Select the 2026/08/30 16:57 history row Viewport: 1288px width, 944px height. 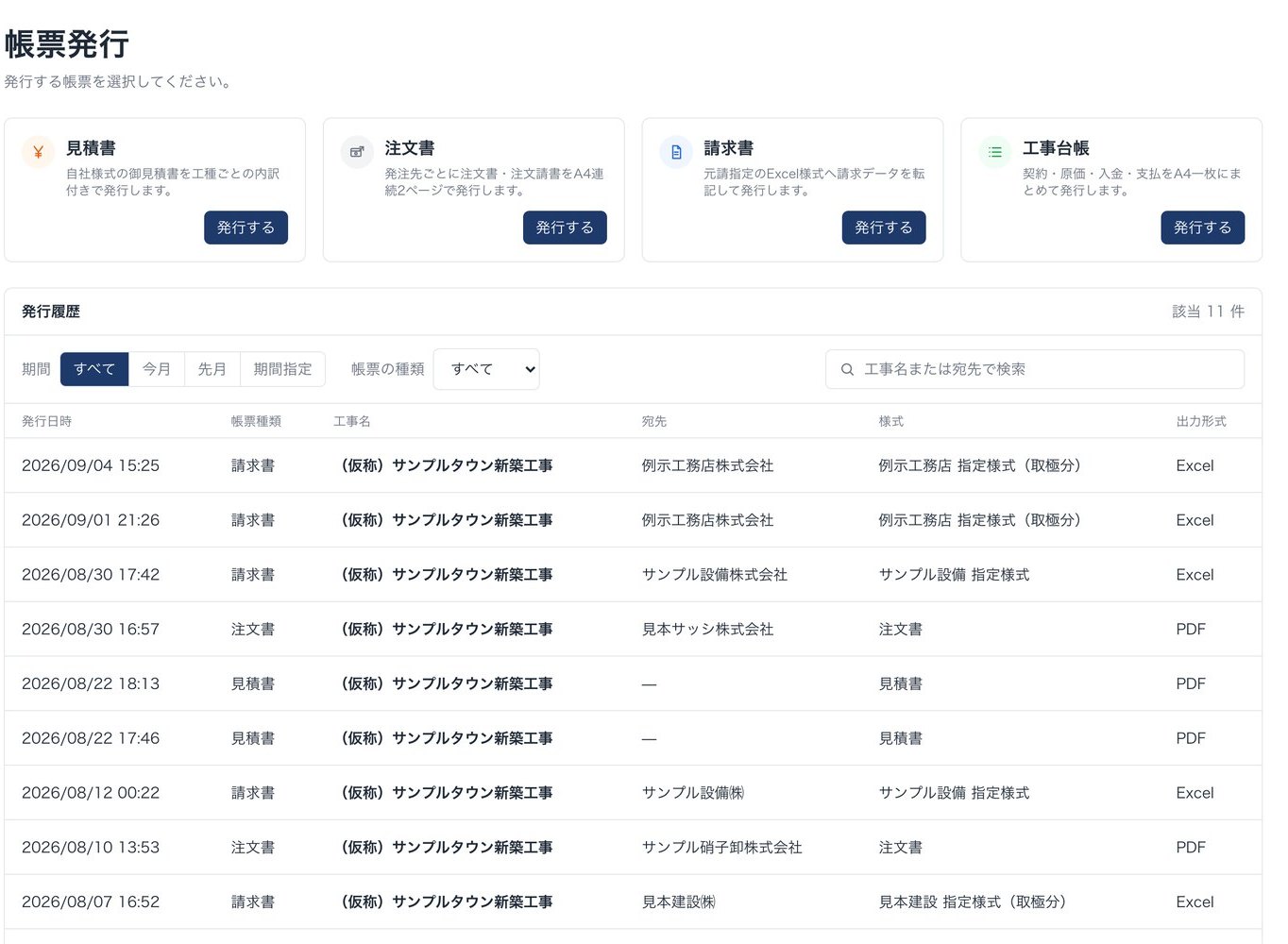click(633, 630)
